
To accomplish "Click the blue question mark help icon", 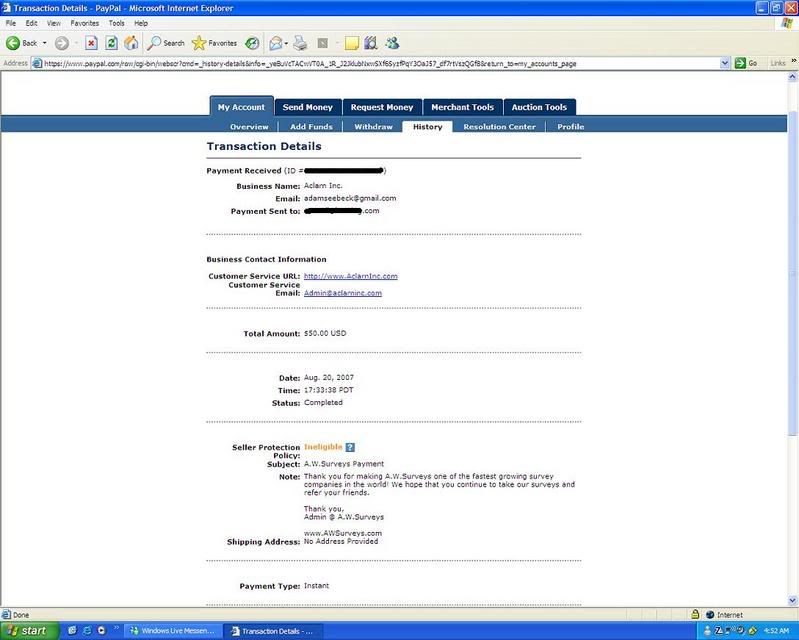I will click(x=350, y=447).
